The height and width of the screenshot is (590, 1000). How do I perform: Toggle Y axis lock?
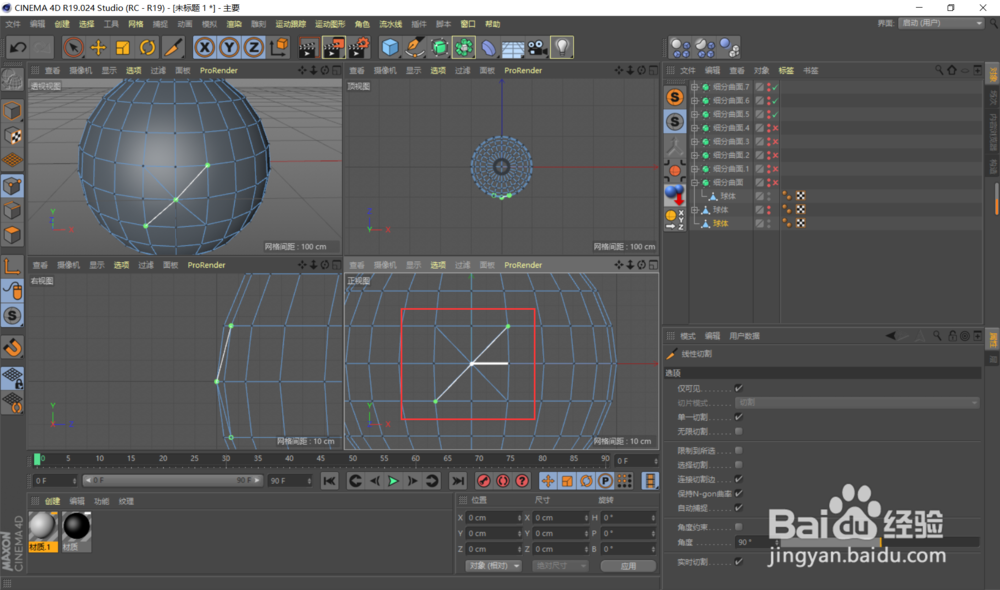click(229, 47)
